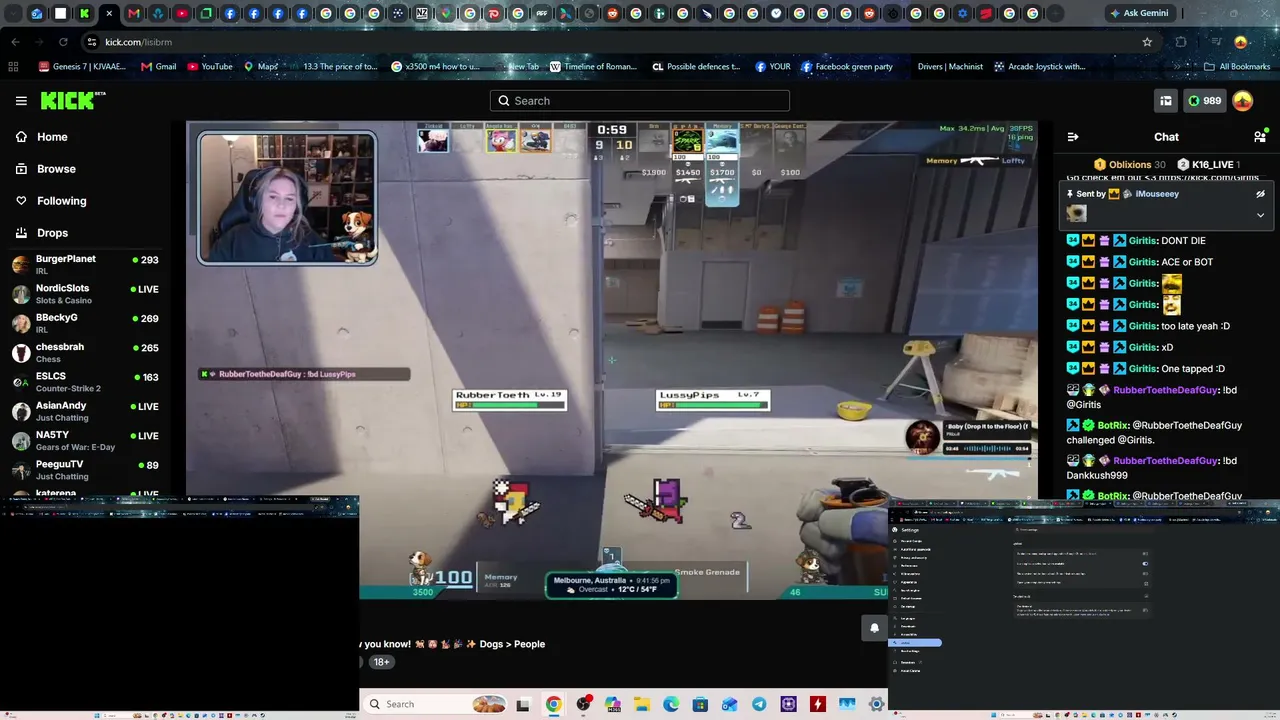This screenshot has width=1280, height=720.
Task: Click the 18+ tag below the stream
Action: pyautogui.click(x=381, y=662)
